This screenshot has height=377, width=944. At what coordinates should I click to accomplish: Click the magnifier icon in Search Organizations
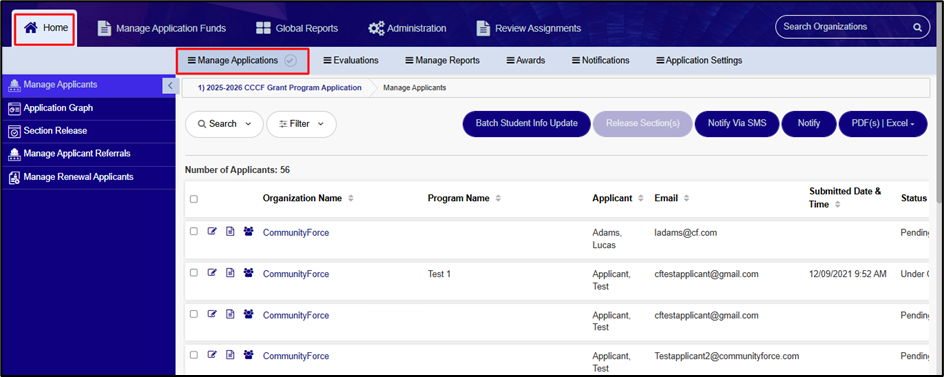point(917,27)
